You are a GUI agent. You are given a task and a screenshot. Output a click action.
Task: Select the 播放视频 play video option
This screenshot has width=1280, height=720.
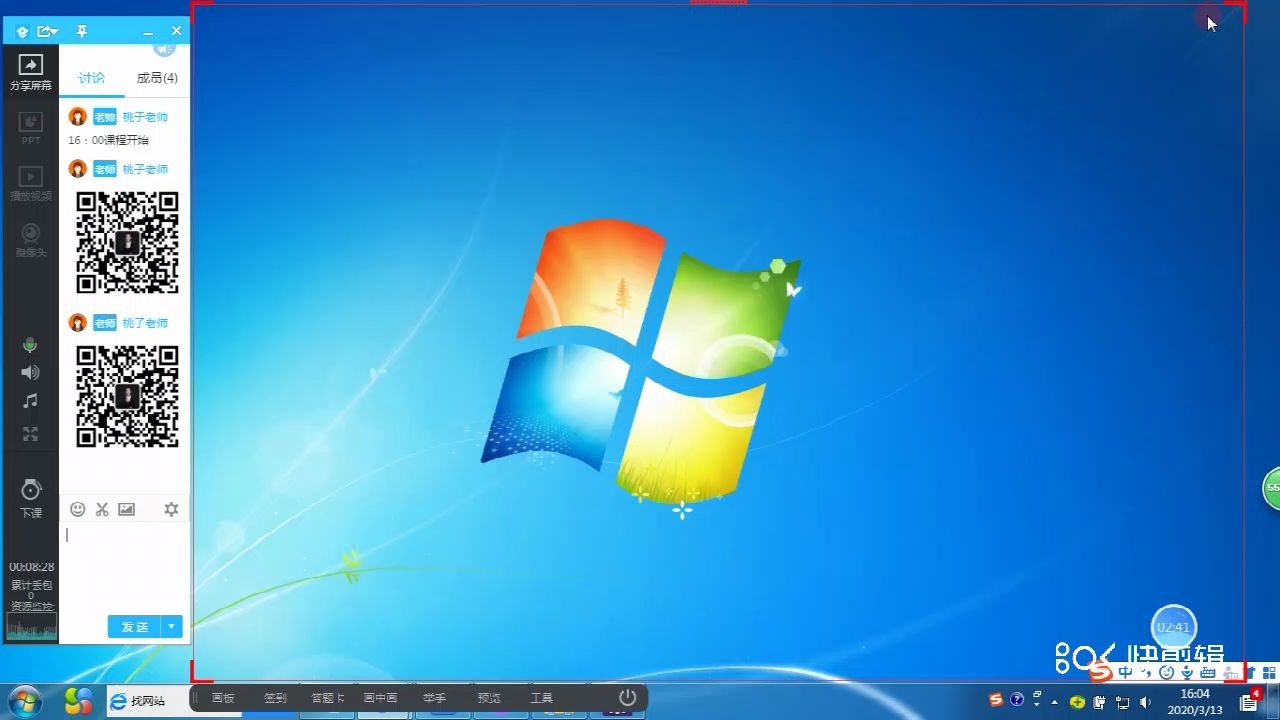pyautogui.click(x=31, y=184)
